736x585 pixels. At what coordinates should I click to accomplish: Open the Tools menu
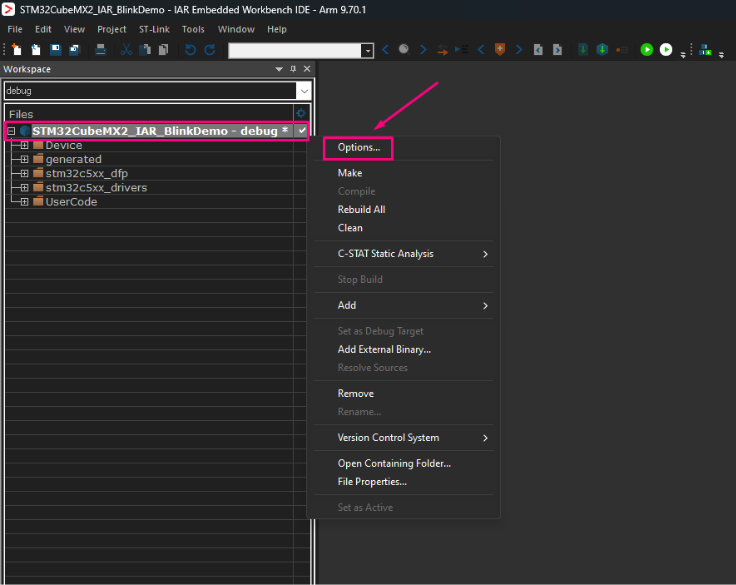[193, 29]
